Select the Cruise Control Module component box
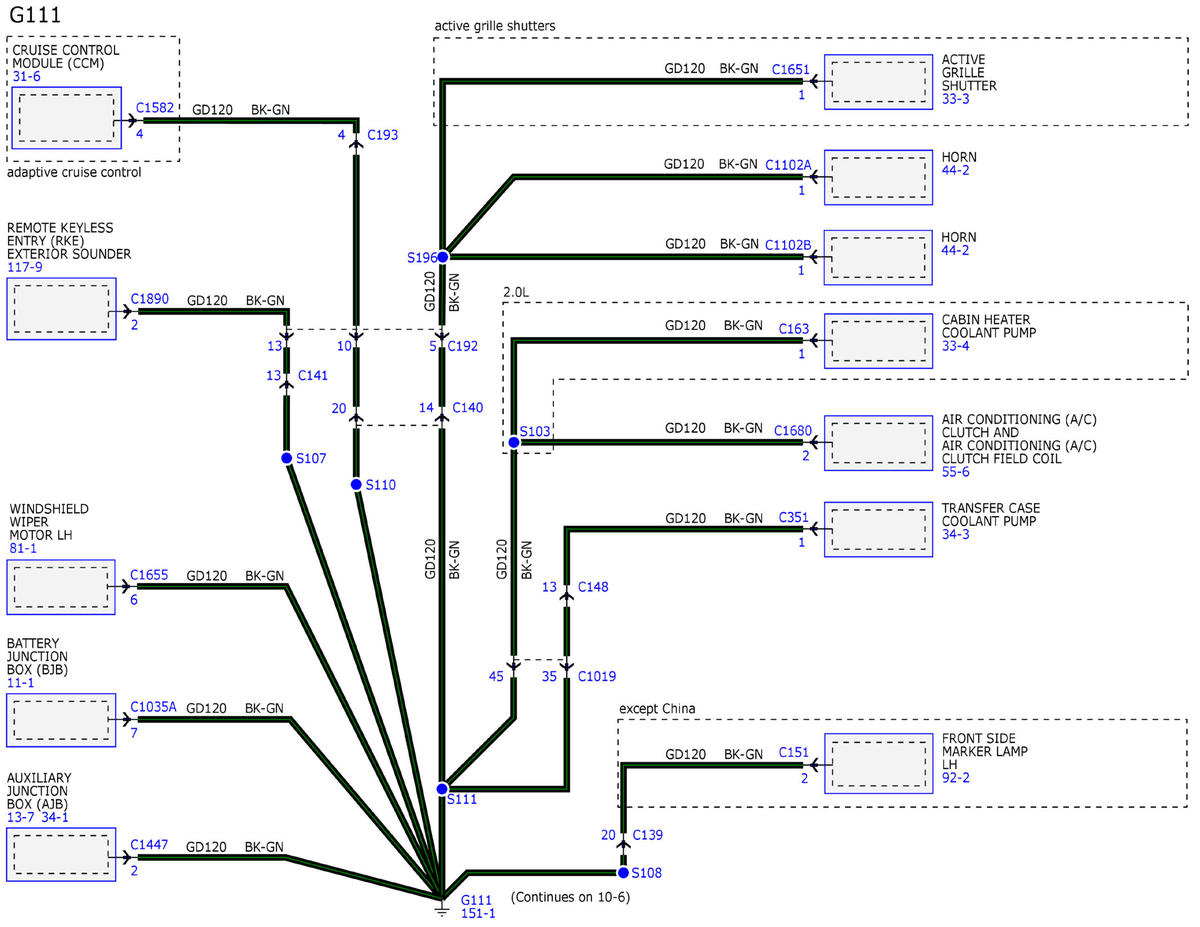 pyautogui.click(x=66, y=118)
